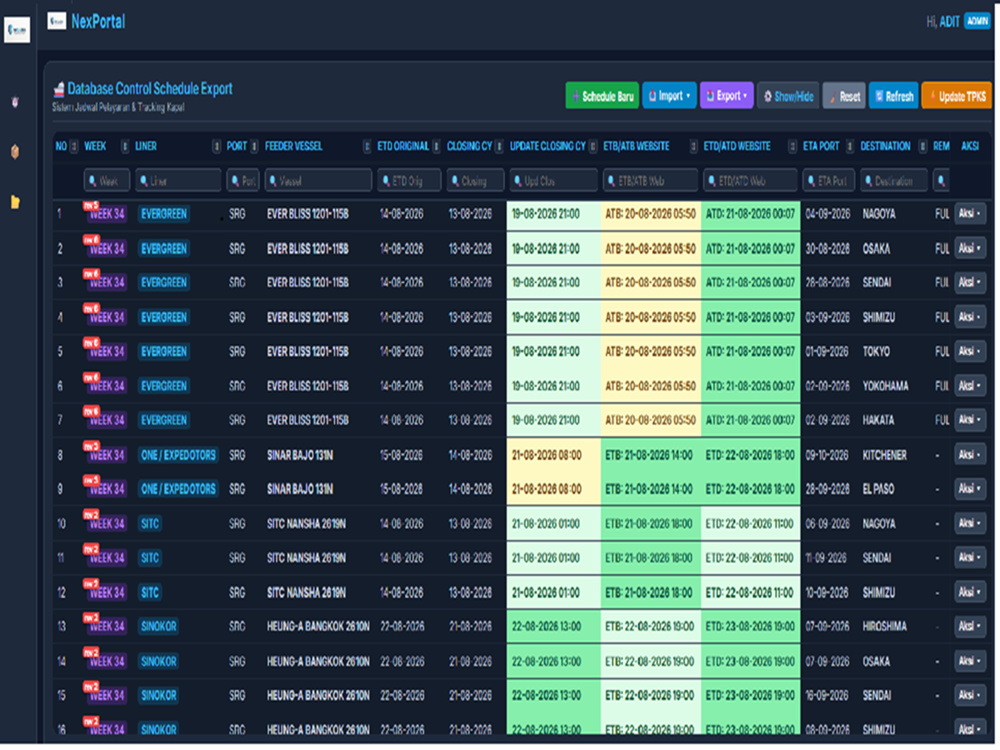The width and height of the screenshot is (1000, 750).
Task: Sort by the FEEDER VESSEL column sort icon
Action: 367,147
